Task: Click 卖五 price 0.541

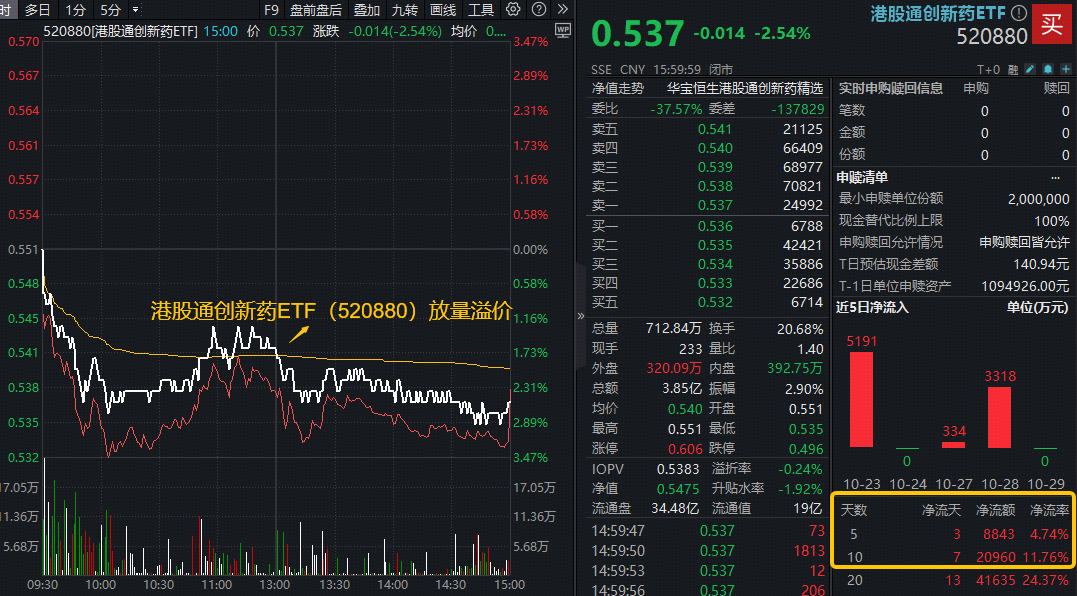Action: click(x=715, y=129)
